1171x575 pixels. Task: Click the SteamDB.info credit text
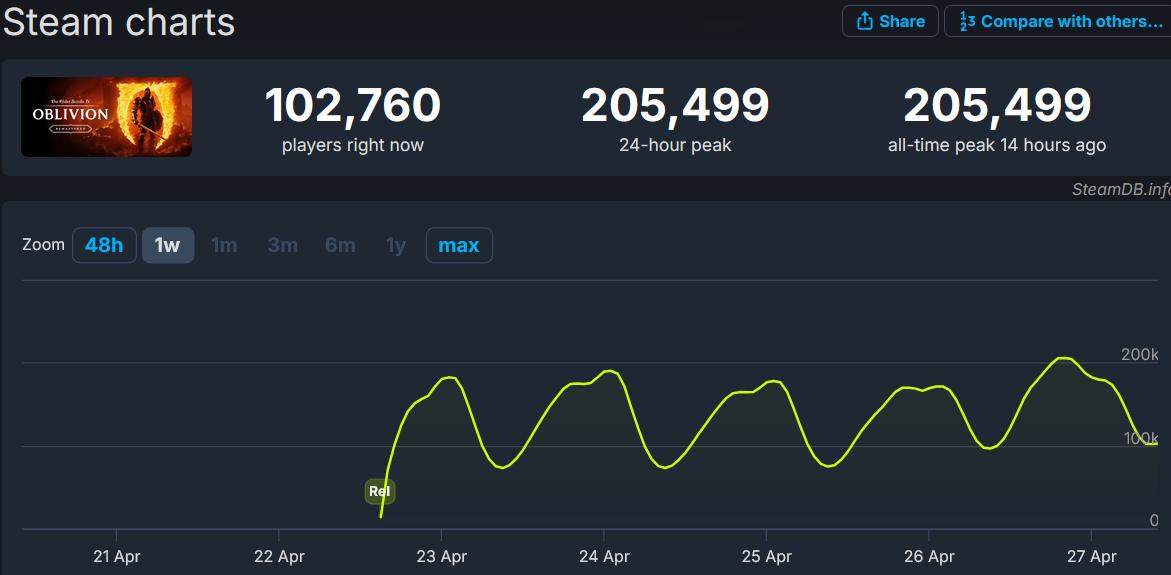point(1121,189)
